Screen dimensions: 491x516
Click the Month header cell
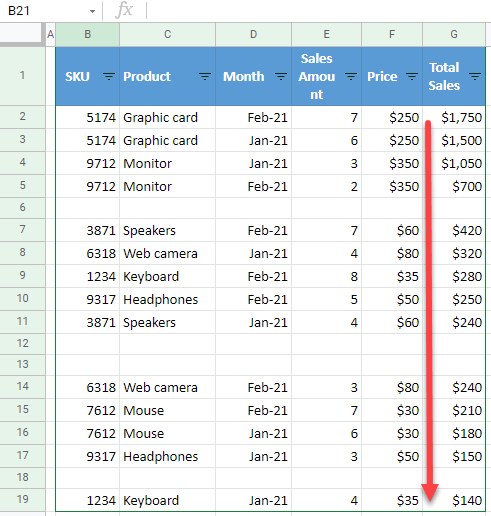[253, 76]
